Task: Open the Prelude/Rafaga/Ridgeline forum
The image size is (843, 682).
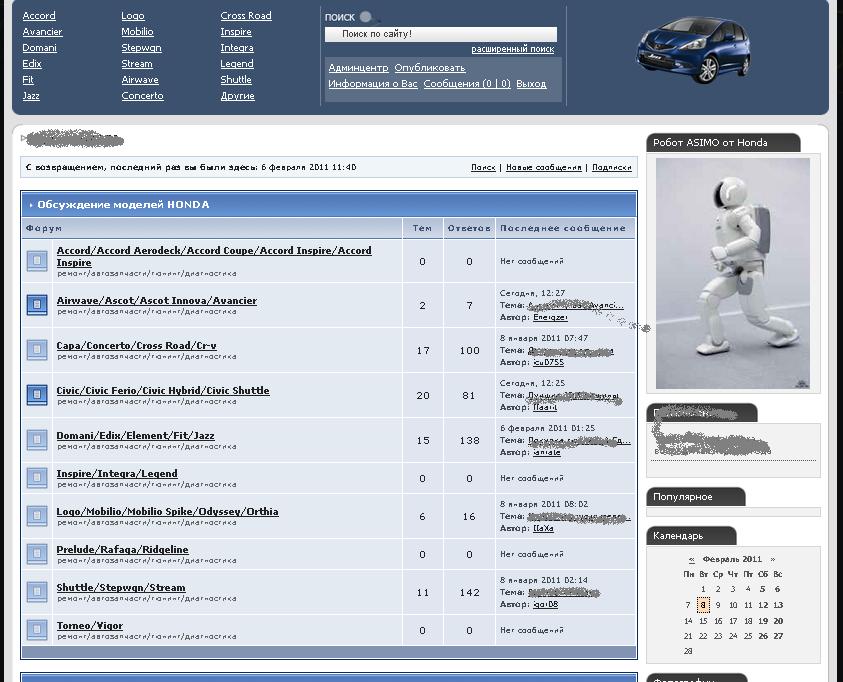Action: (x=123, y=550)
